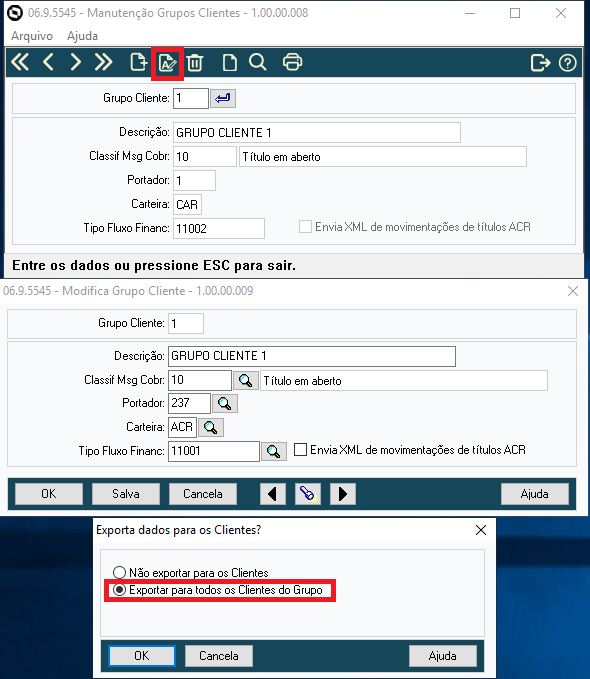
Task: Open lookup for Tipo Fluxo Financ 11001
Action: pyautogui.click(x=274, y=451)
